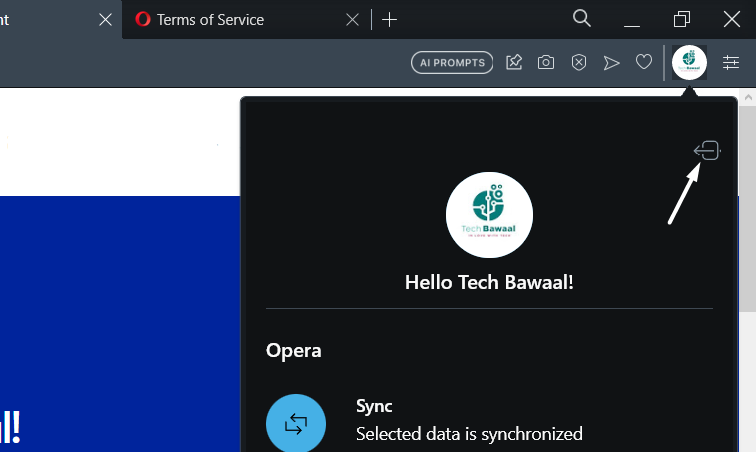
Task: Click 'Selected data is synchronized' text
Action: pos(469,434)
